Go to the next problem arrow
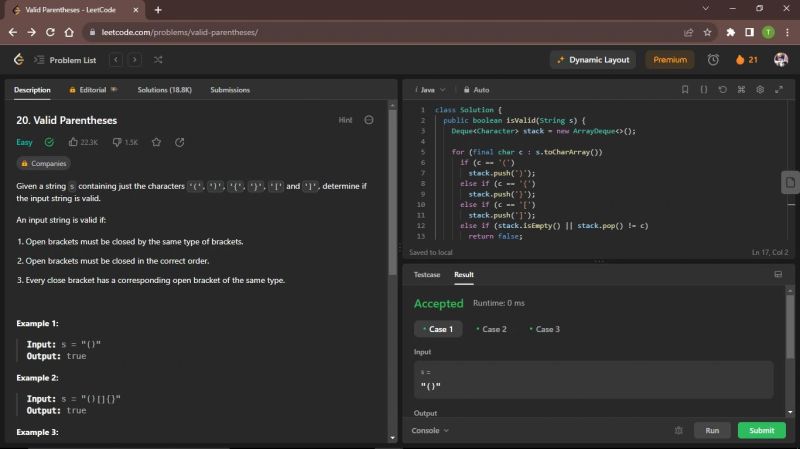800x449 pixels. coord(134,60)
